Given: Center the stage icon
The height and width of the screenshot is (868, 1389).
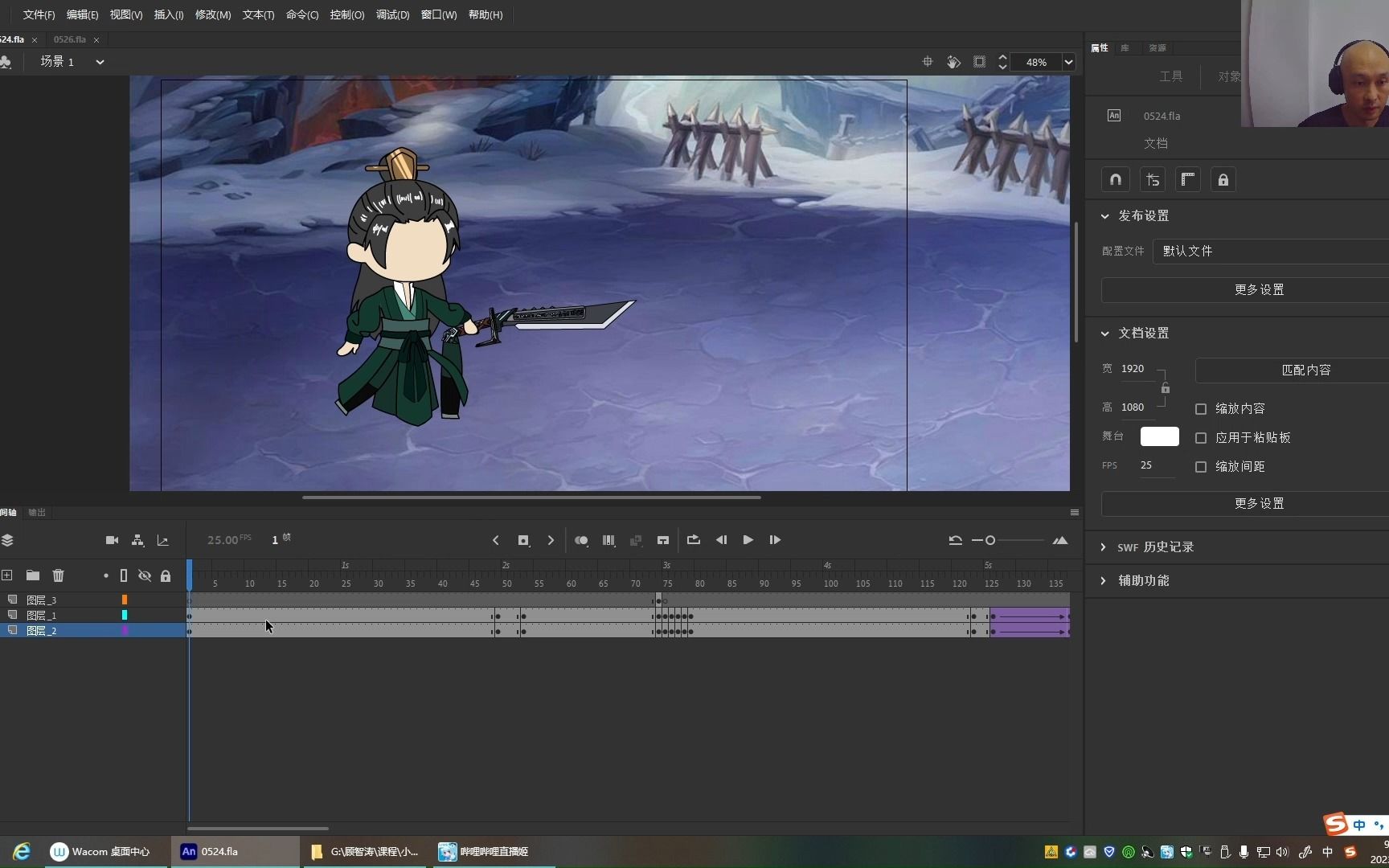Looking at the screenshot, I should [928, 62].
